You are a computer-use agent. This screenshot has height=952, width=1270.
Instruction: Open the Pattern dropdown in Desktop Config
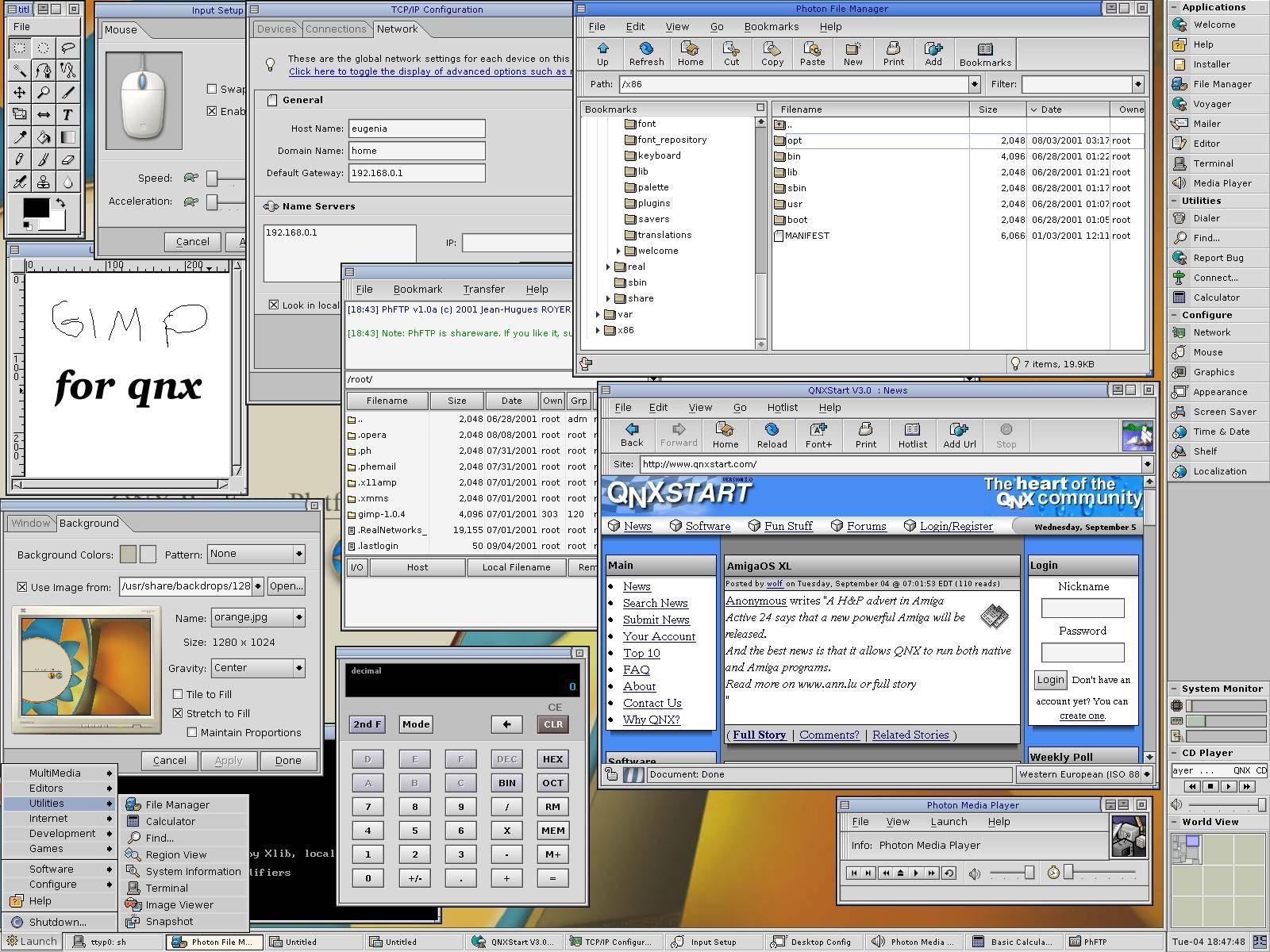click(x=298, y=554)
